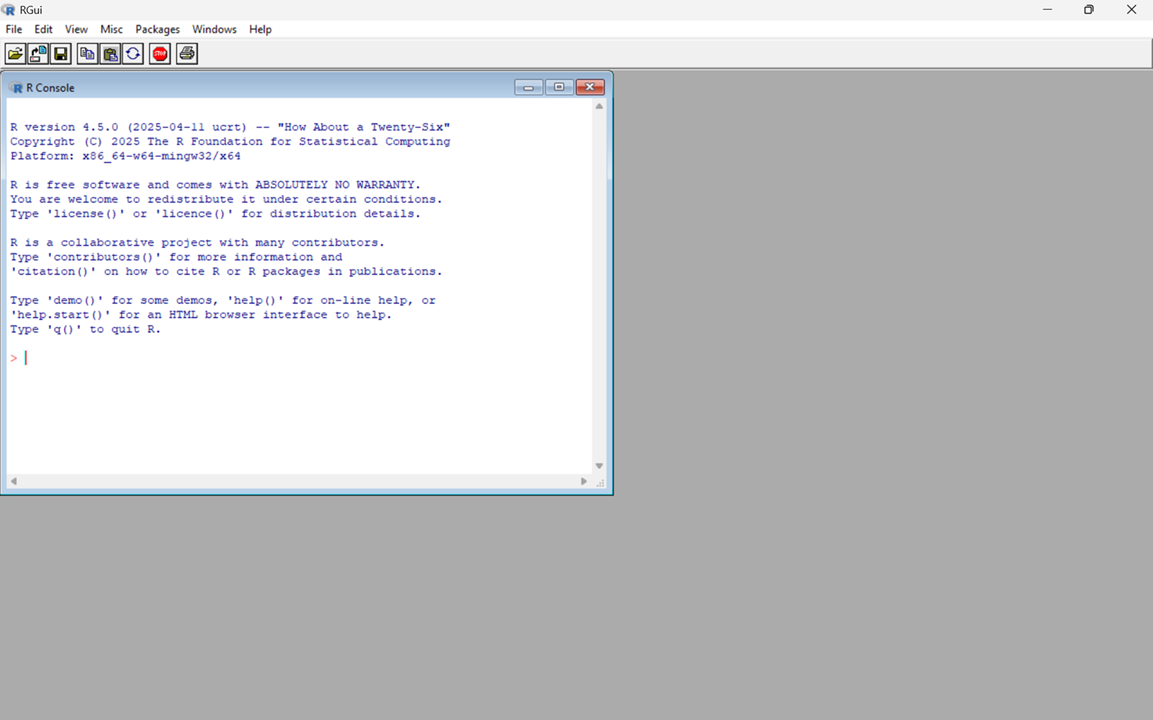
Task: Click the Print toolbar icon
Action: click(x=186, y=54)
